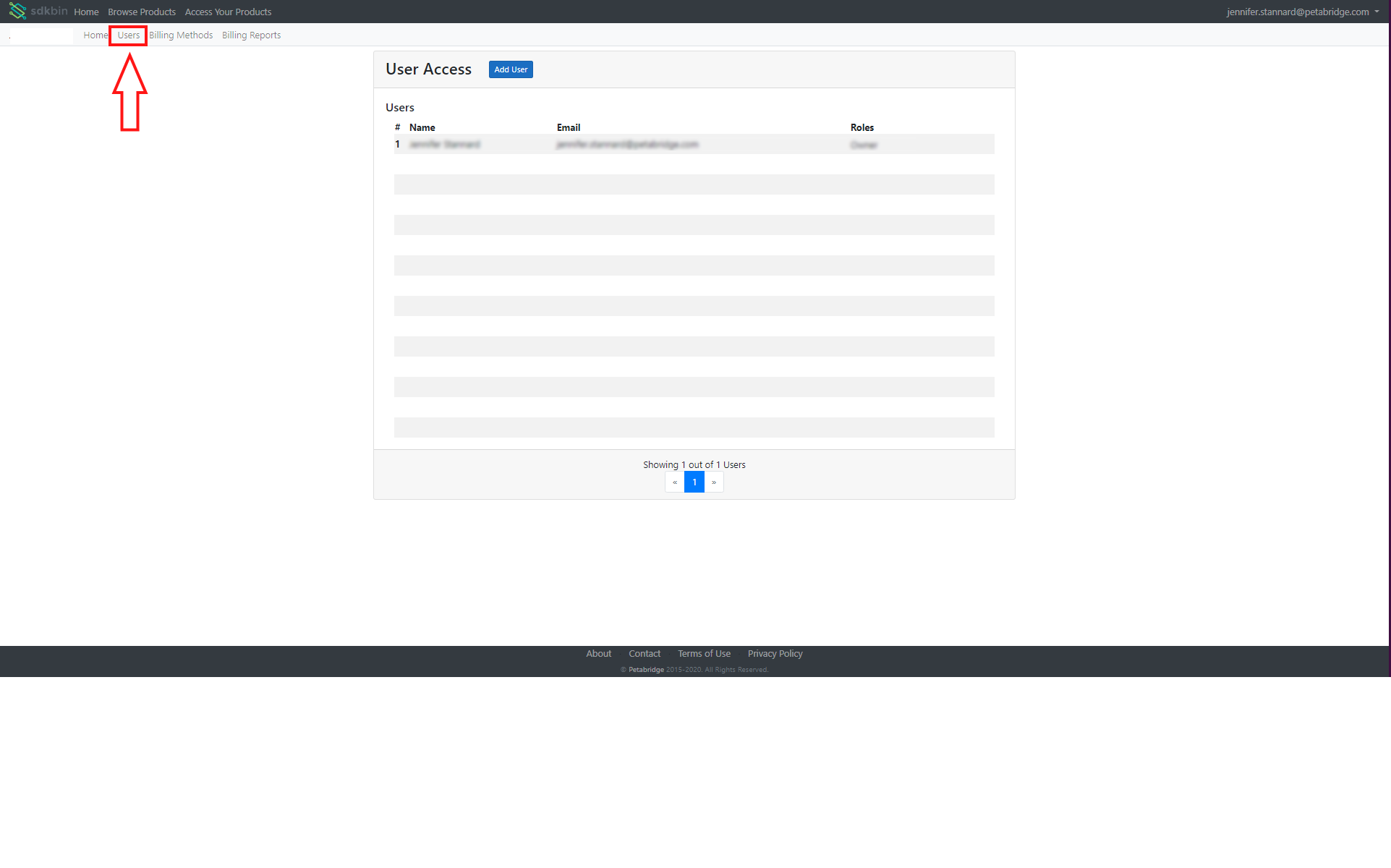The width and height of the screenshot is (1391, 868).
Task: Open the account dropdown for jennifer.stannard@petabridge.com
Action: [x=1297, y=12]
